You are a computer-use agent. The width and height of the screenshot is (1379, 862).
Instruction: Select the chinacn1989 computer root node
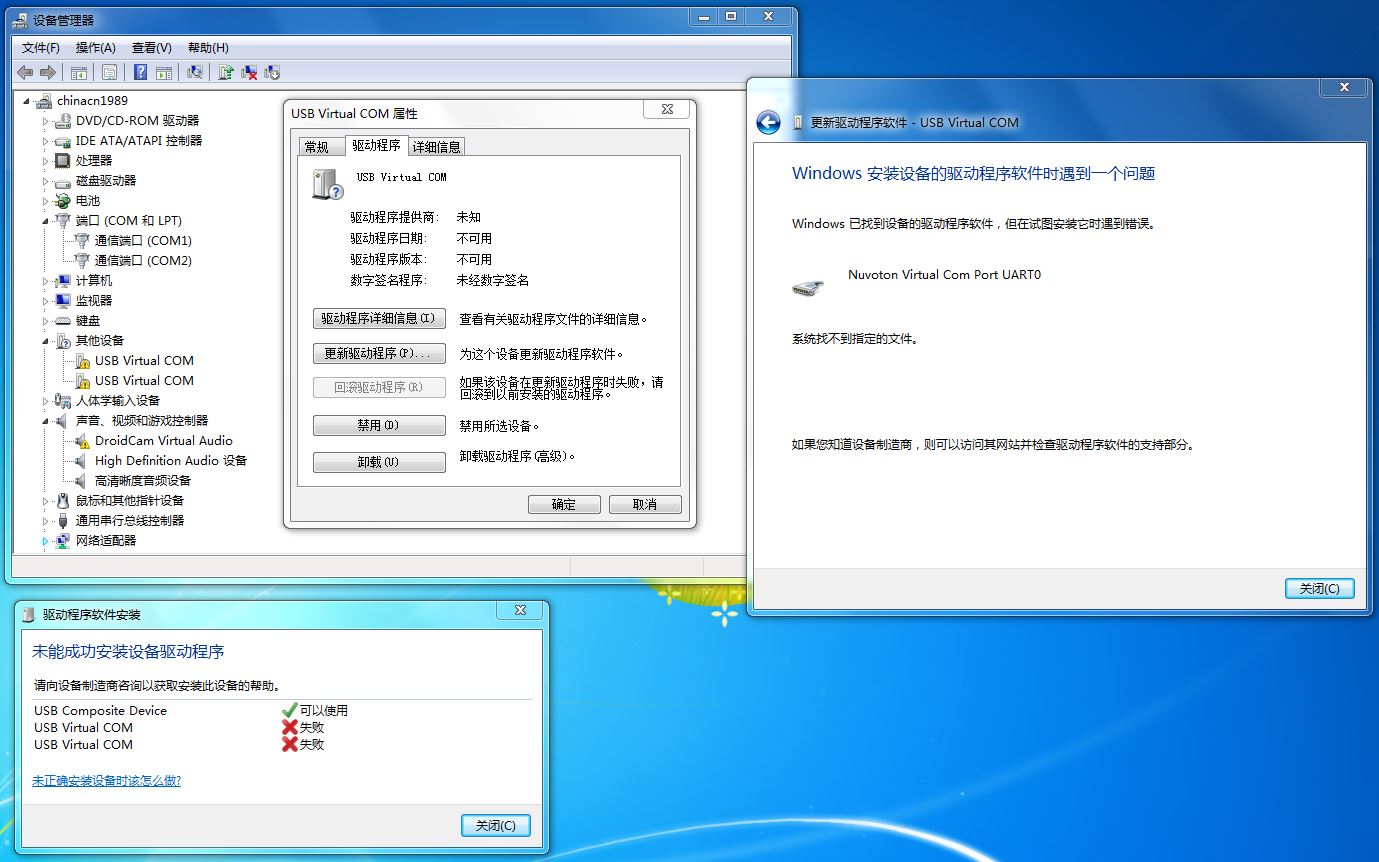pyautogui.click(x=92, y=100)
